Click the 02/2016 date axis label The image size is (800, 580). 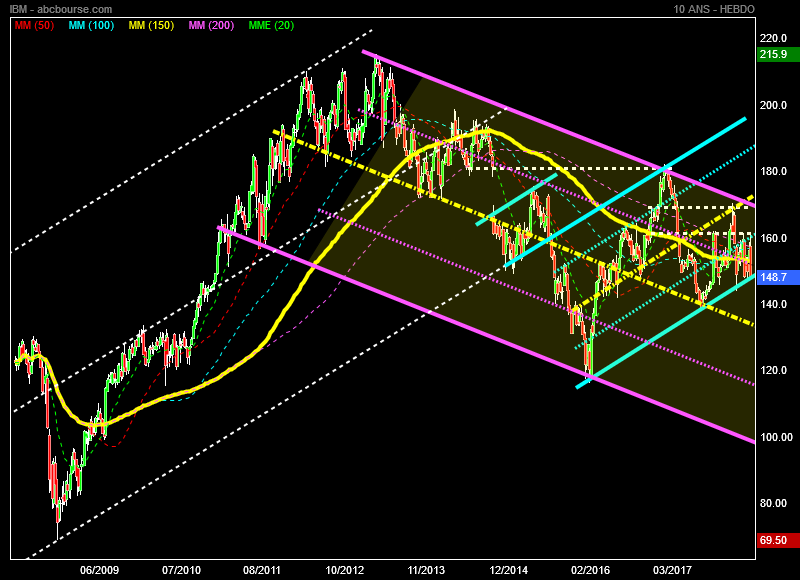coord(590,570)
